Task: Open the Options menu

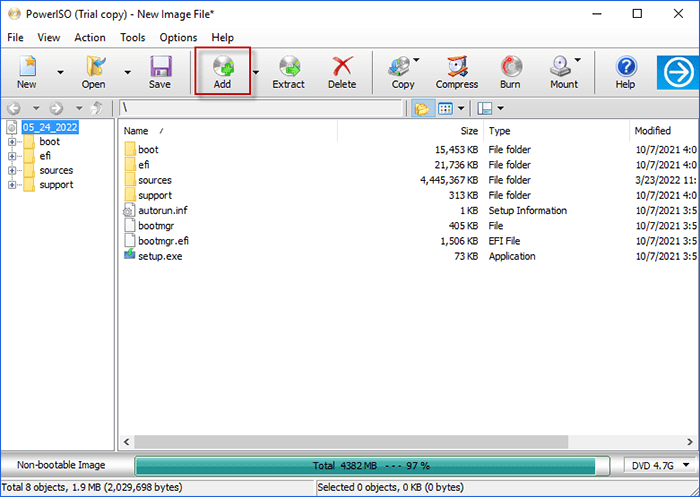Action: tap(178, 38)
